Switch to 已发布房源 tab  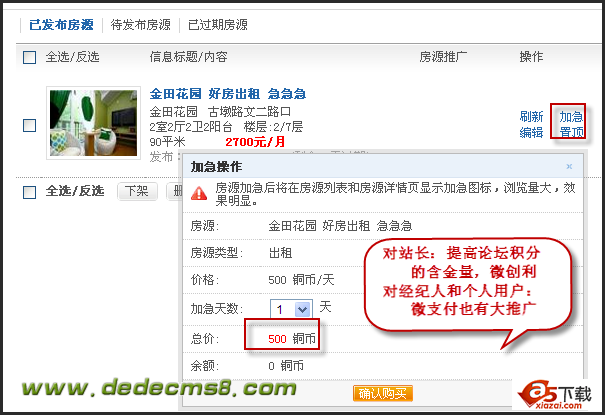[x=61, y=25]
